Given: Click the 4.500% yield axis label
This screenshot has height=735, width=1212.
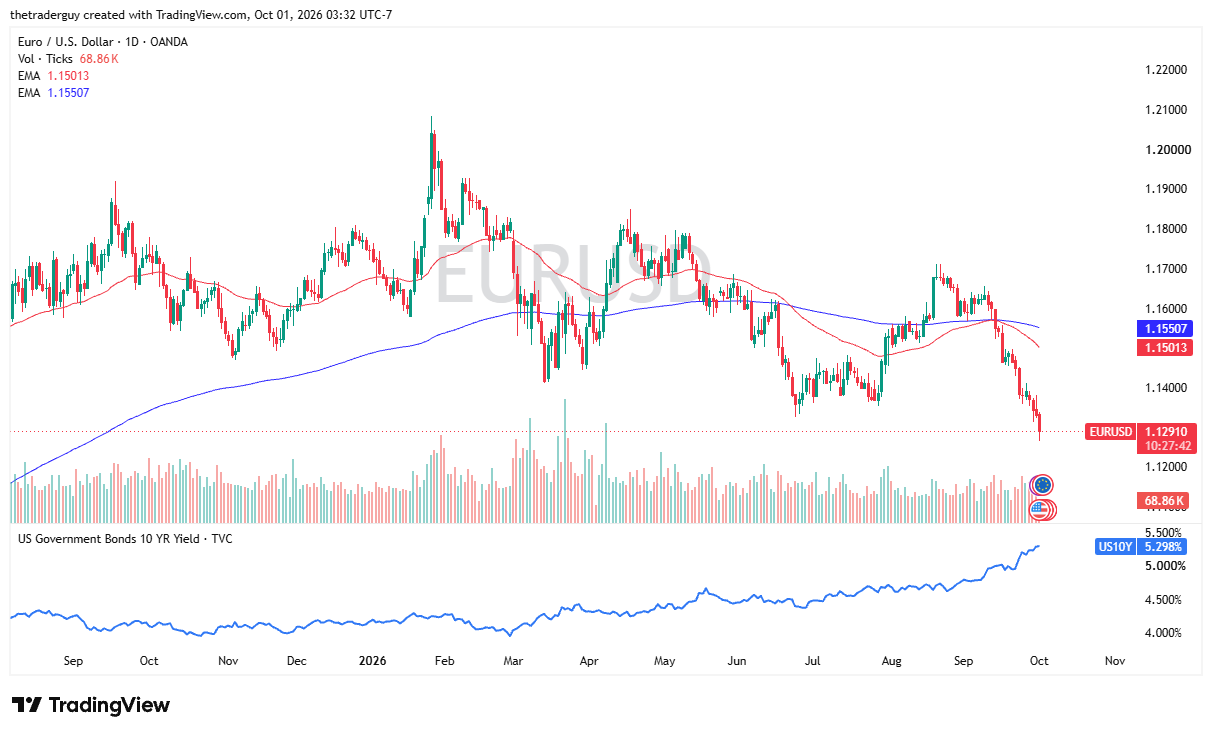Looking at the screenshot, I should pyautogui.click(x=1164, y=600).
